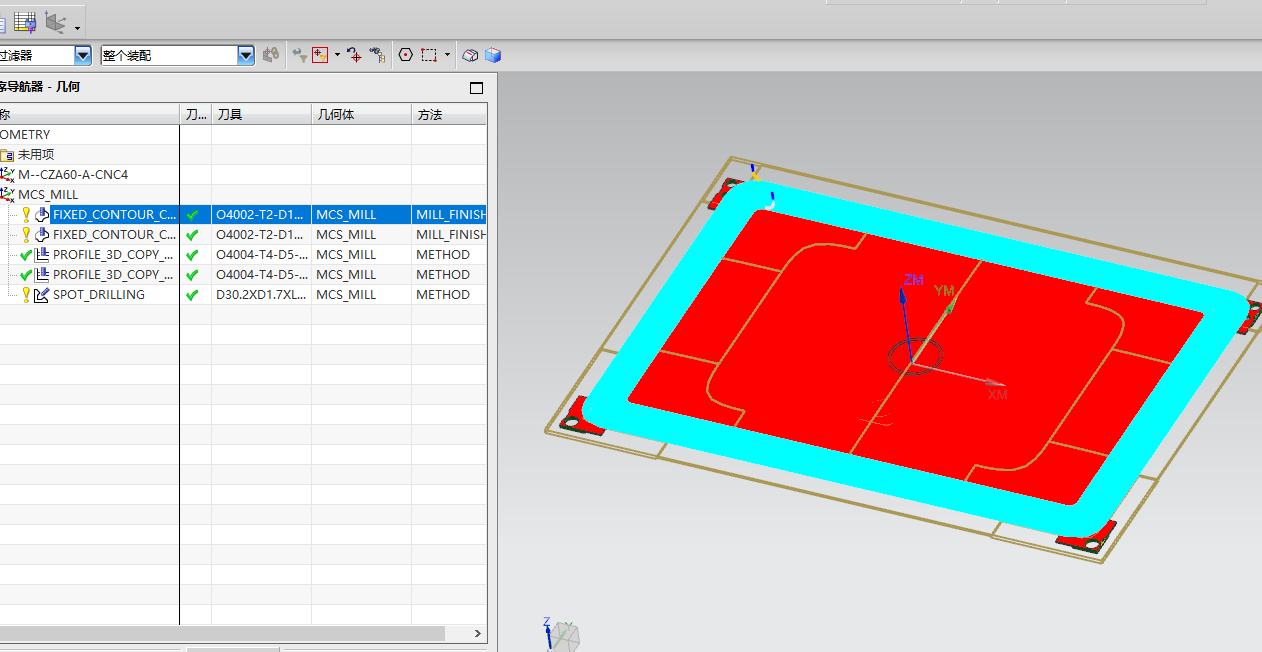The width and height of the screenshot is (1262, 652).
Task: Click MILL_FINISH method in the highlighted row
Action: click(450, 214)
